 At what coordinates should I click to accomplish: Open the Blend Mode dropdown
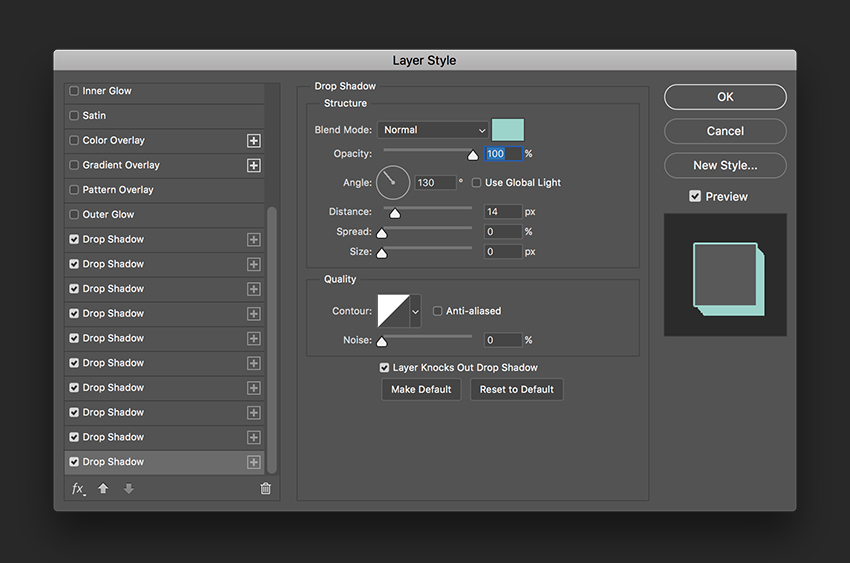(x=432, y=130)
